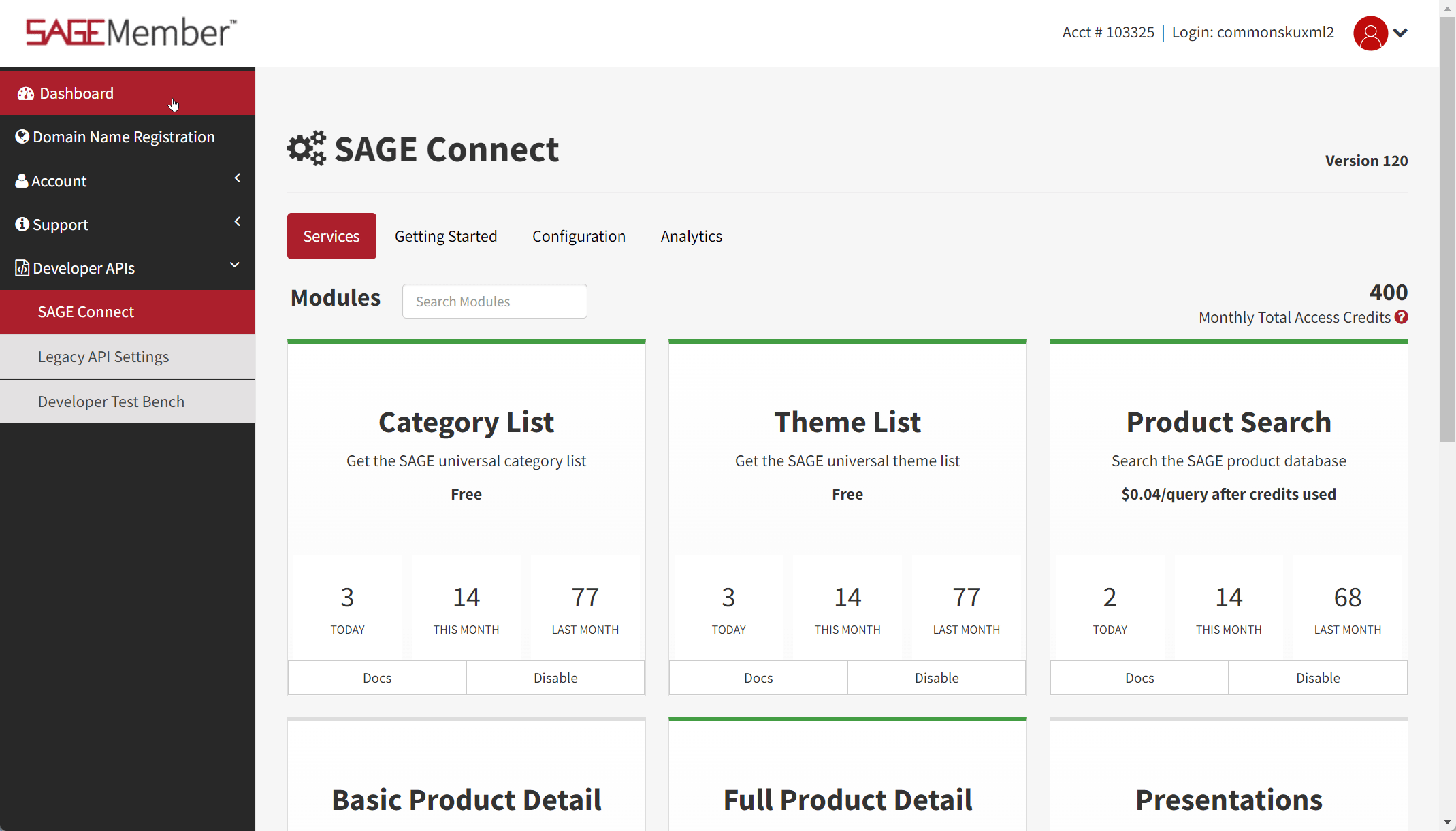Click the Domain Name Registration globe icon
This screenshot has height=831, width=1456.
click(22, 137)
